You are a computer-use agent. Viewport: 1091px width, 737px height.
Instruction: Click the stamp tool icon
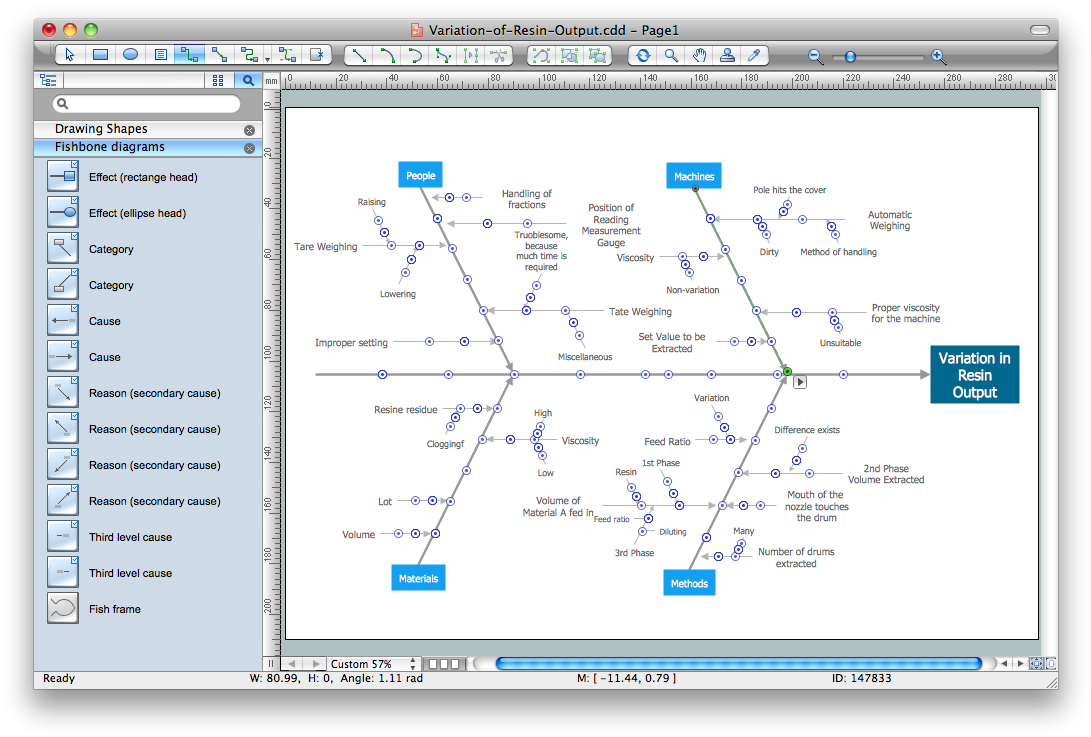pyautogui.click(x=728, y=55)
